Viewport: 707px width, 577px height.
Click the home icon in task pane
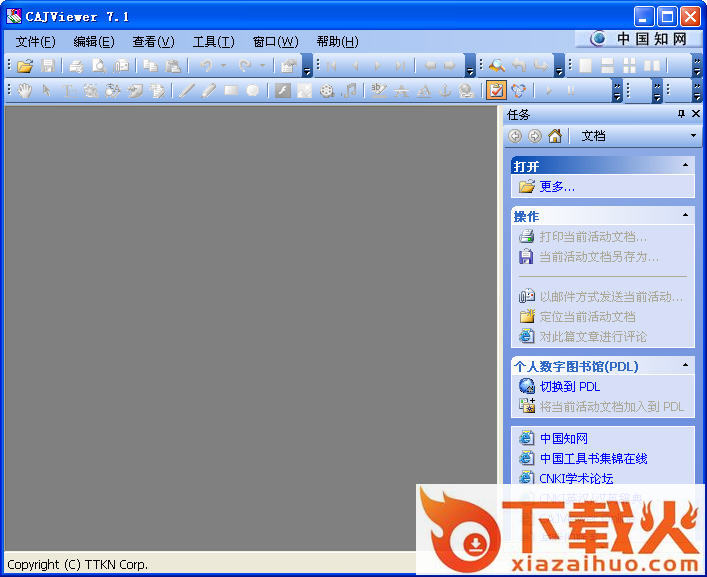(555, 136)
